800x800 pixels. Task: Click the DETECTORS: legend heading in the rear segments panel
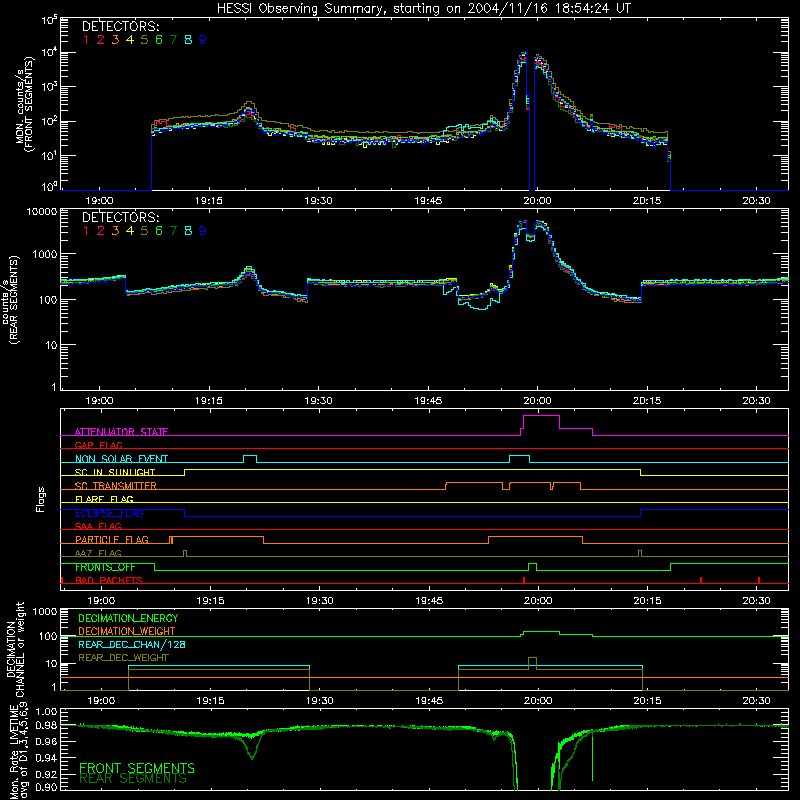pos(120,217)
